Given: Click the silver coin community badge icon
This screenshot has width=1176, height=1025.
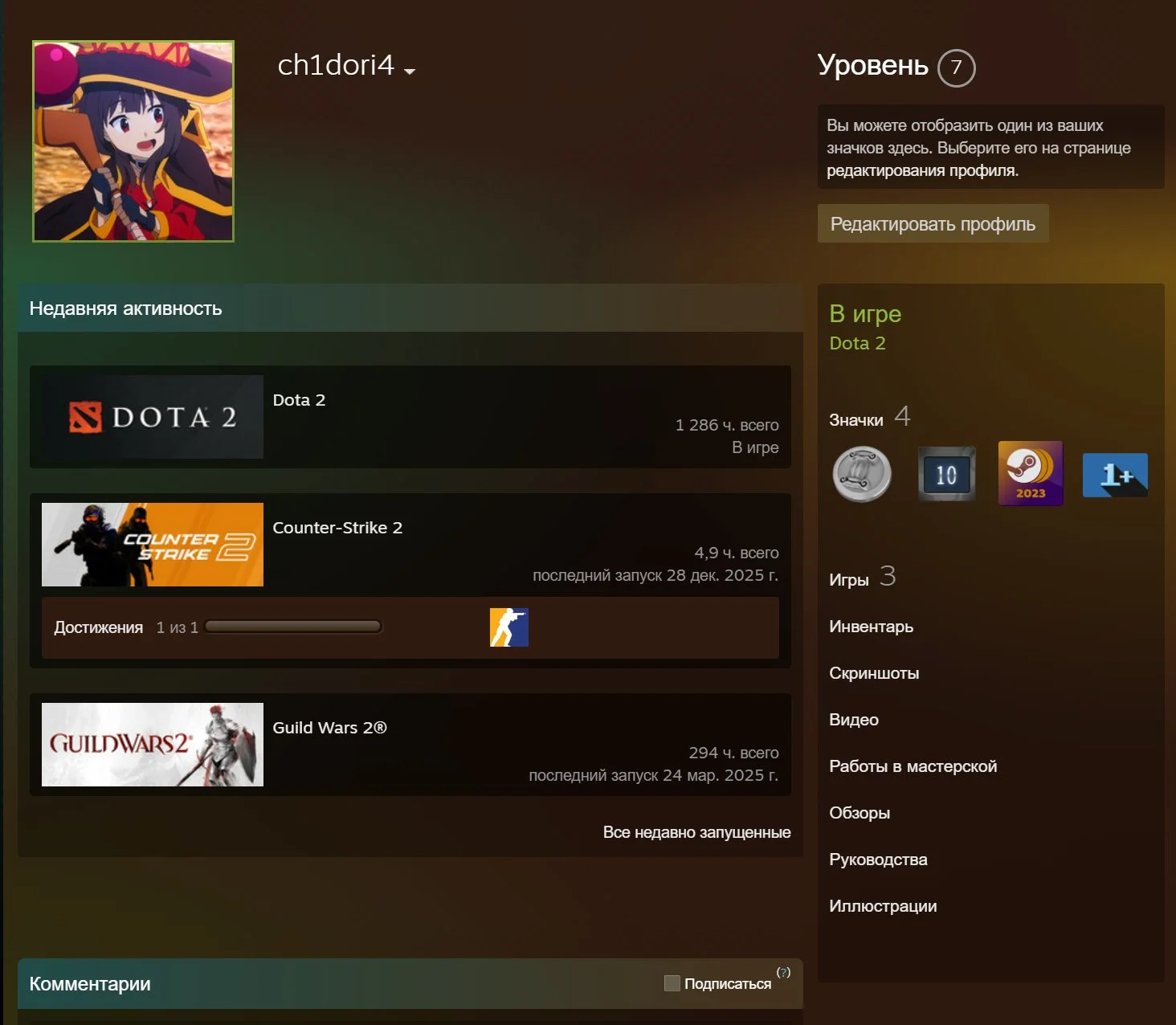Looking at the screenshot, I should pos(863,474).
